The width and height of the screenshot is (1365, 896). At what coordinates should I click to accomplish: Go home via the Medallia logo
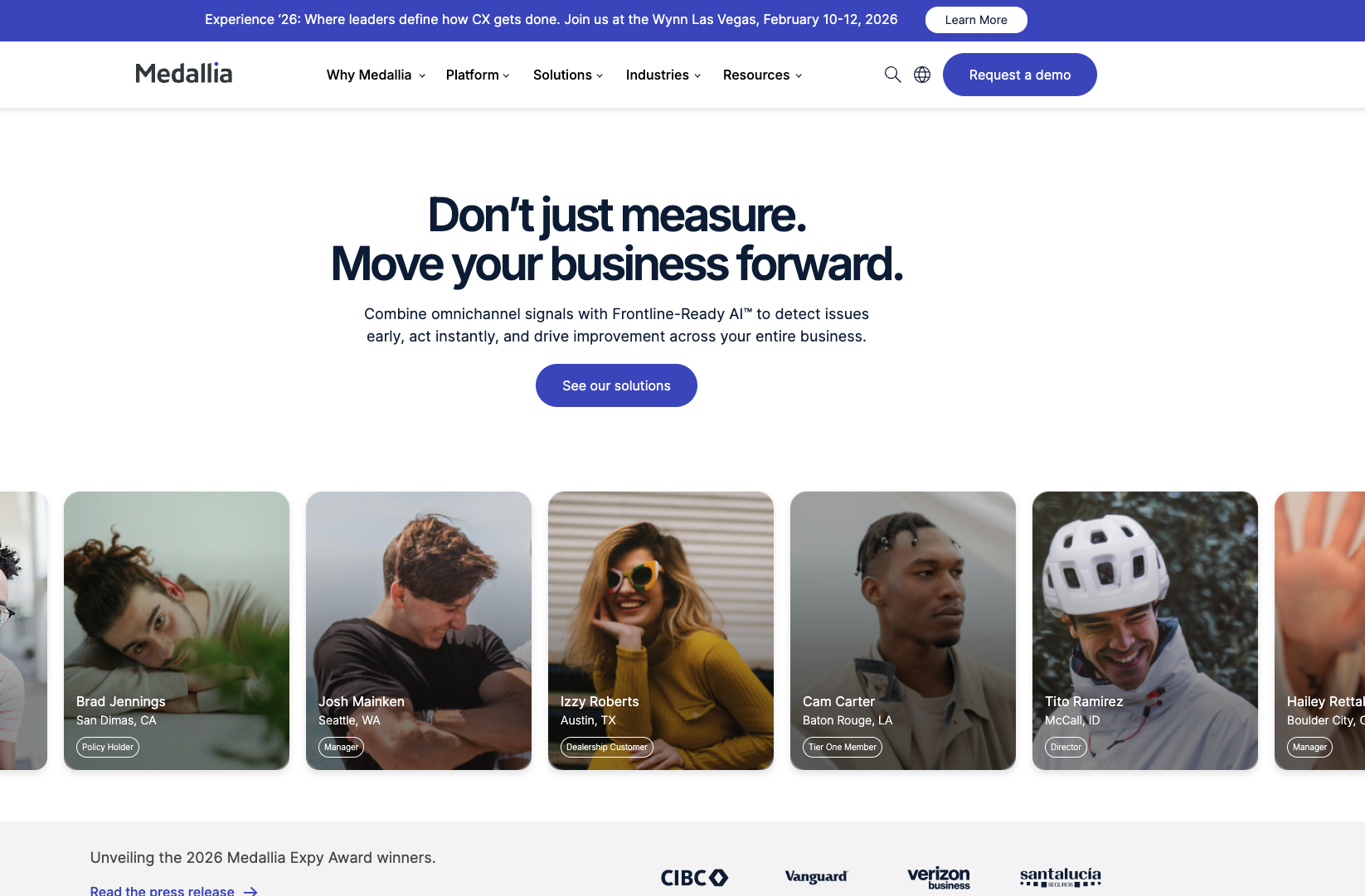[184, 73]
